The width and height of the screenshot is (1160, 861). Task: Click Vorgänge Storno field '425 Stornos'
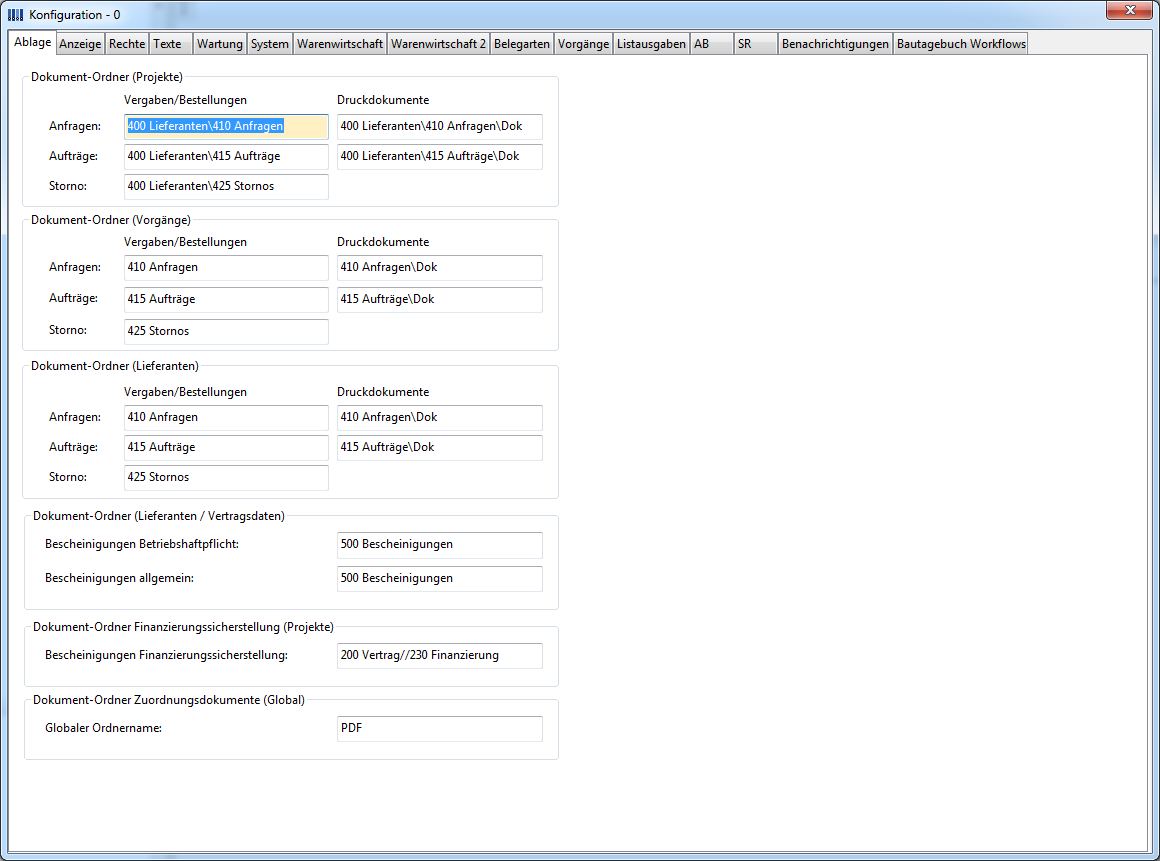click(226, 331)
